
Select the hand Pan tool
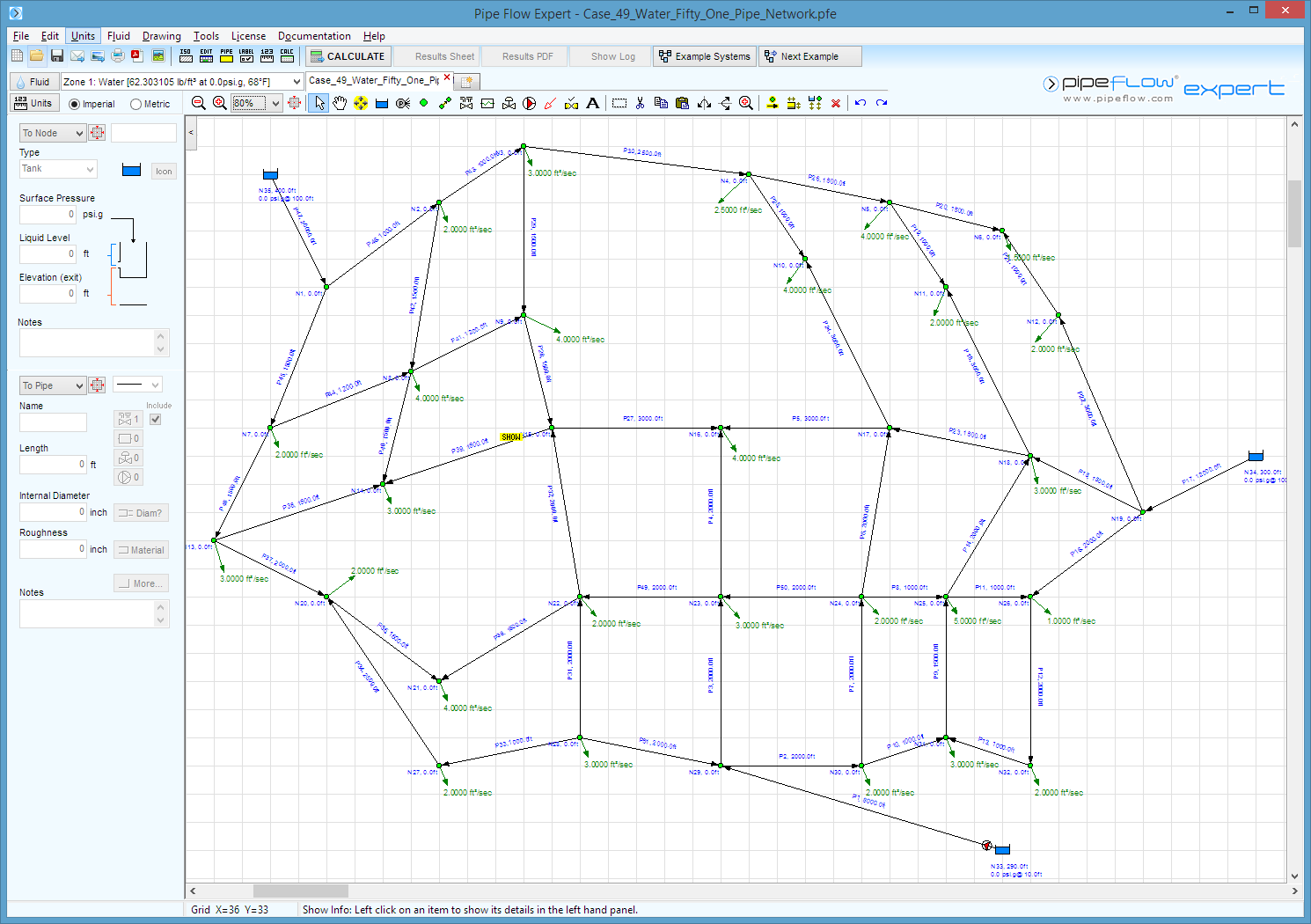(340, 103)
